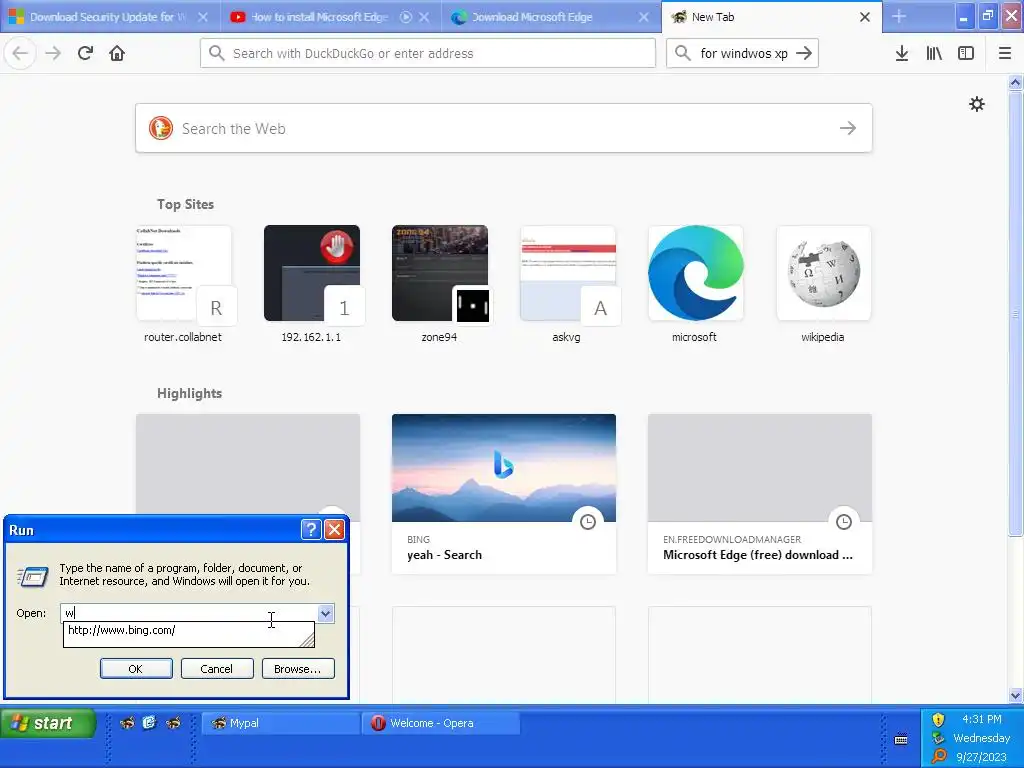The height and width of the screenshot is (768, 1024).
Task: Click Highlights section heading
Action: pos(189,393)
